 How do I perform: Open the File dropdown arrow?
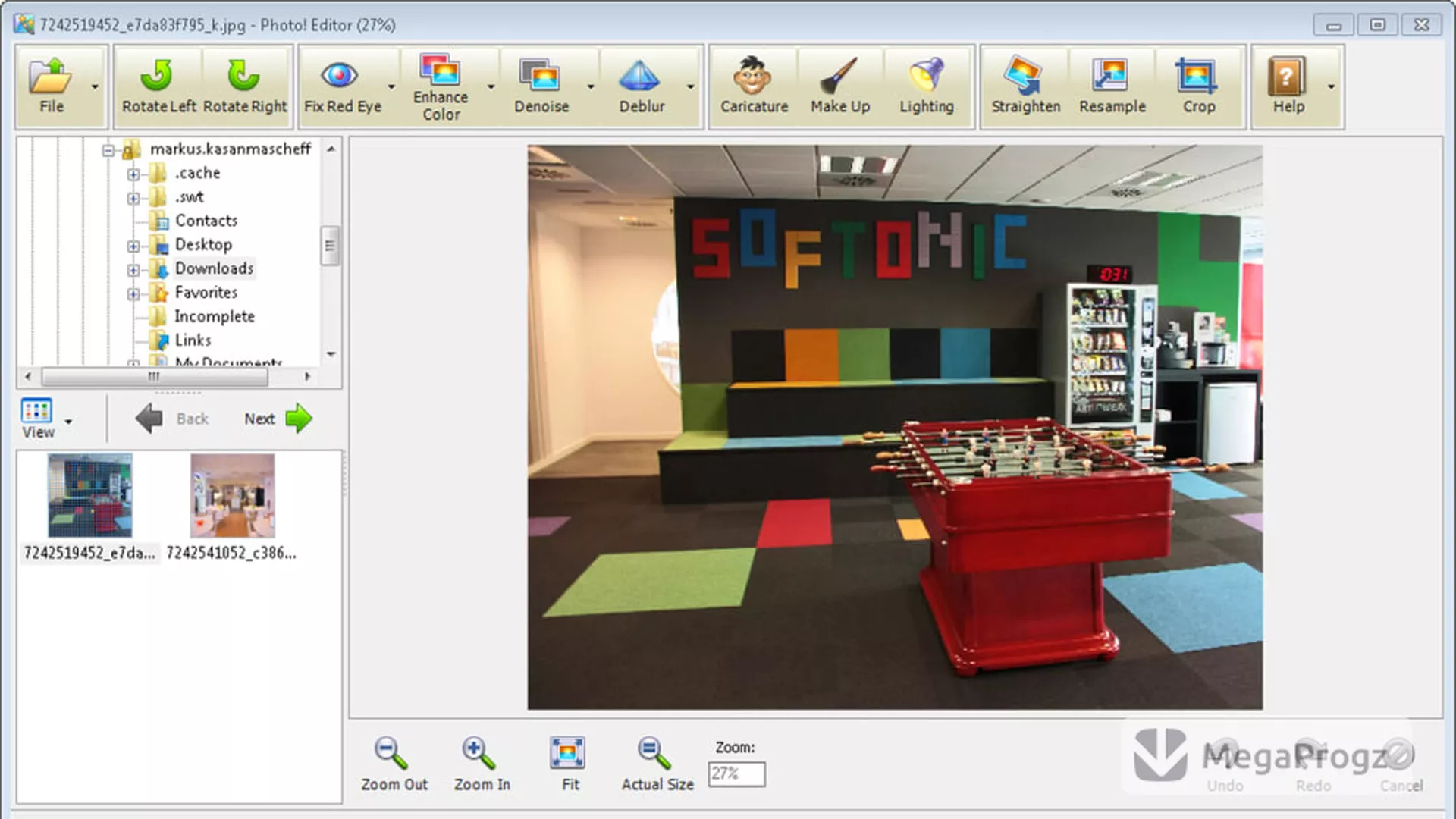tap(95, 87)
